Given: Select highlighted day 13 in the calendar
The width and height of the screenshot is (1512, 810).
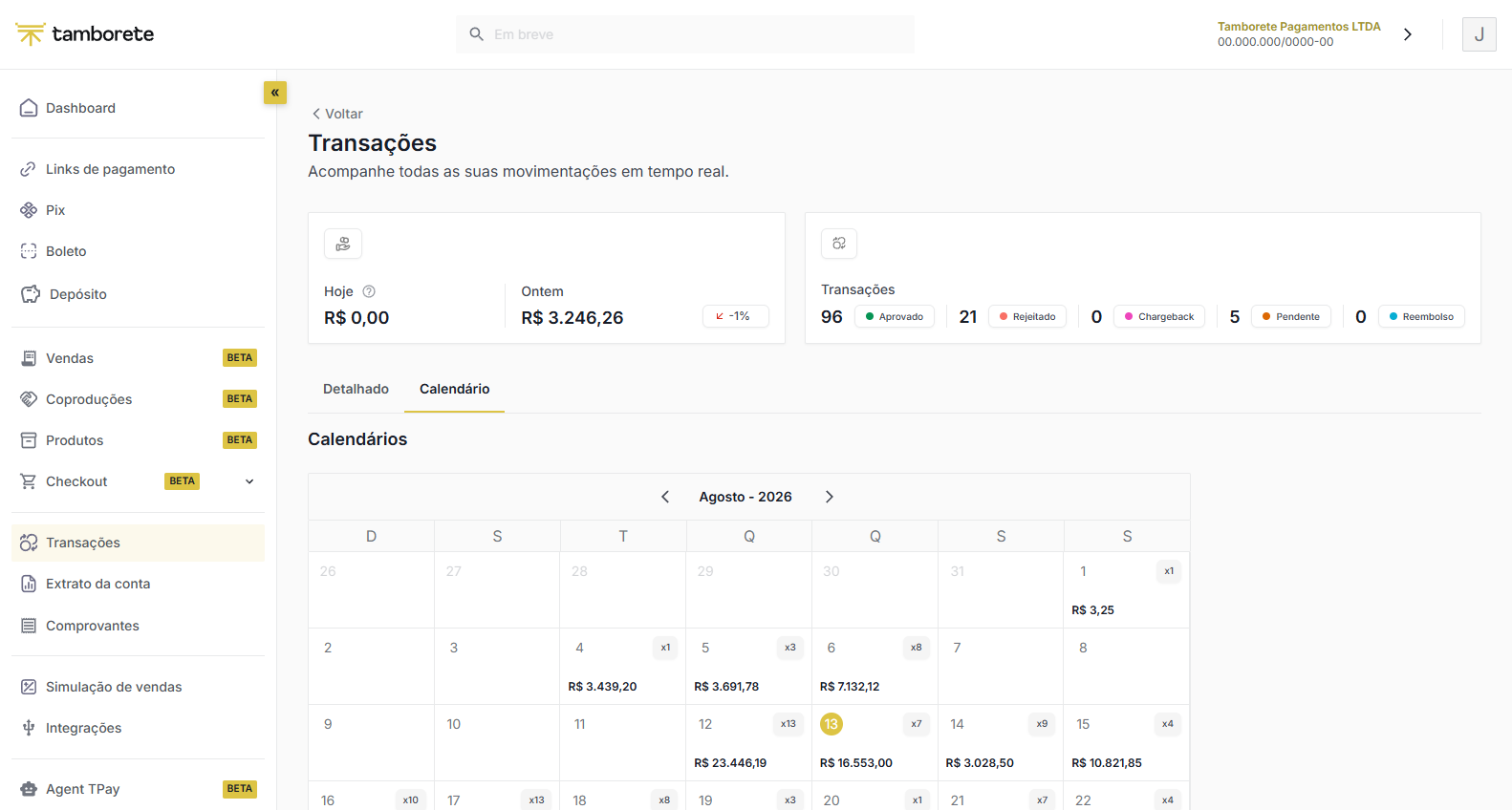Looking at the screenshot, I should pos(832,724).
